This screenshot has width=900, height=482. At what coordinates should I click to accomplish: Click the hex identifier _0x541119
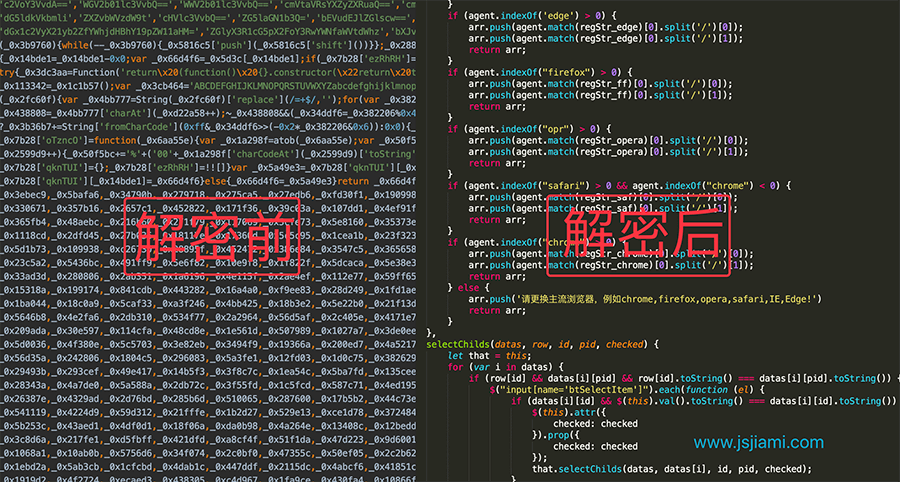point(25,413)
